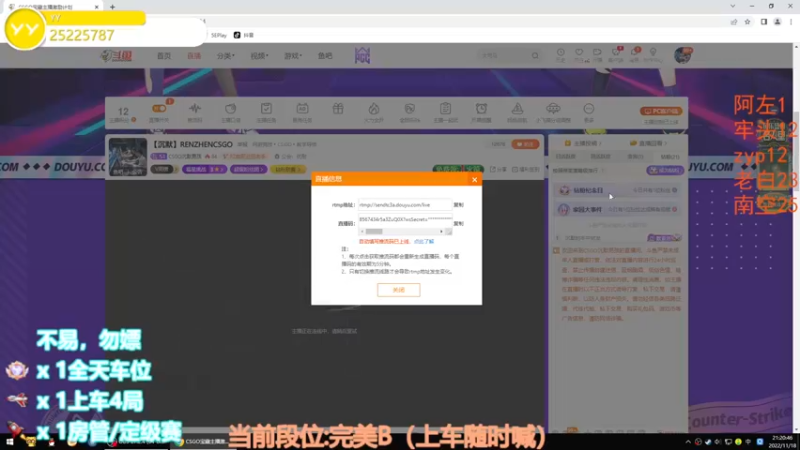Show hidden system tray icons chevron
The width and height of the screenshot is (800, 450).
(688, 442)
